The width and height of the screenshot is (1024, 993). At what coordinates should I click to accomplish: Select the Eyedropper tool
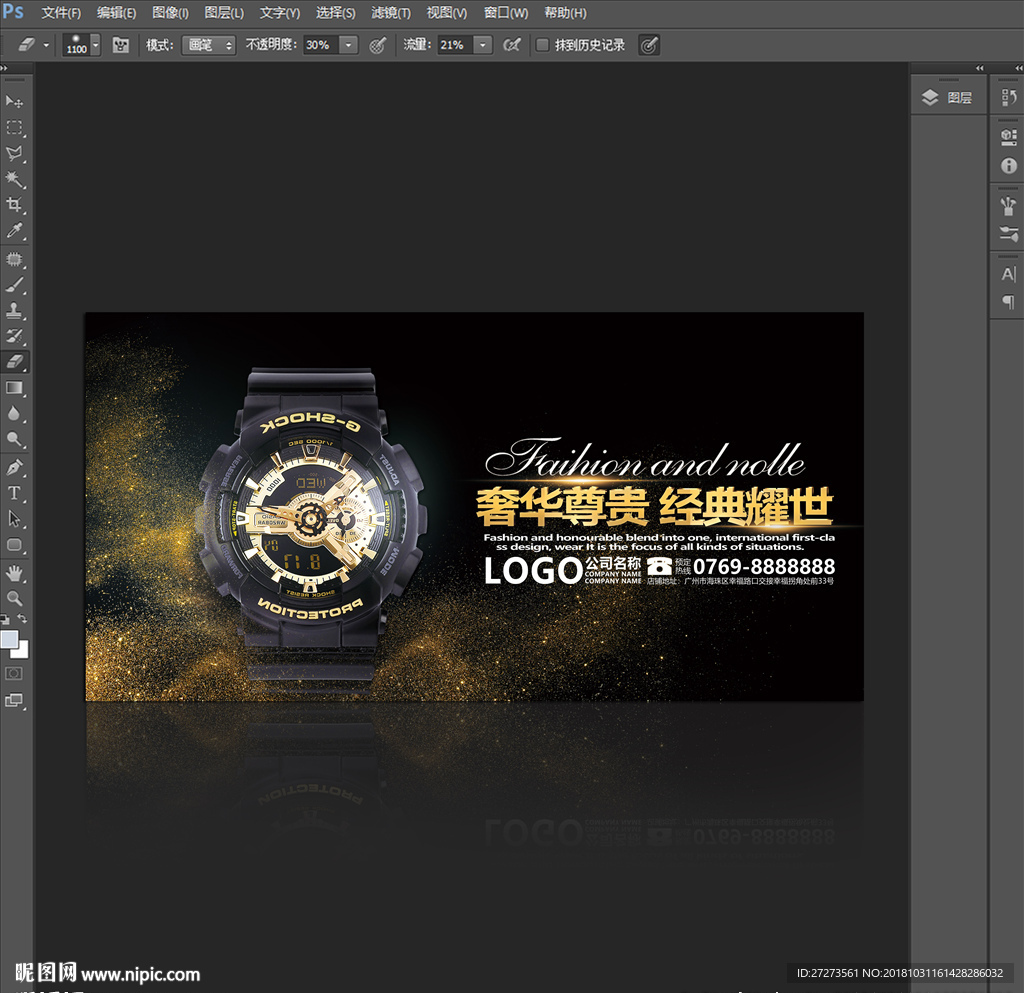pyautogui.click(x=14, y=230)
